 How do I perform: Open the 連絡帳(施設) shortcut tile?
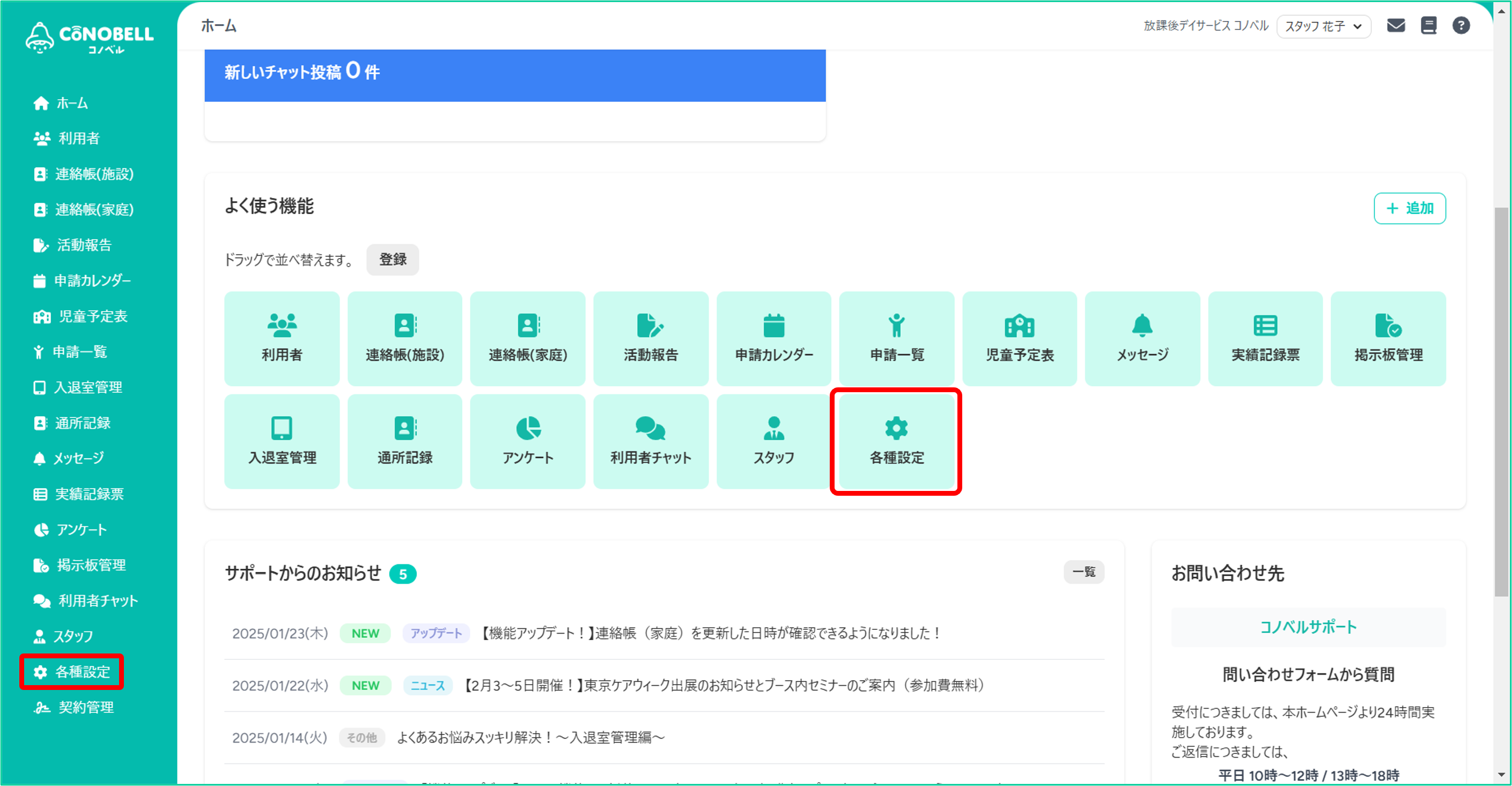[405, 339]
